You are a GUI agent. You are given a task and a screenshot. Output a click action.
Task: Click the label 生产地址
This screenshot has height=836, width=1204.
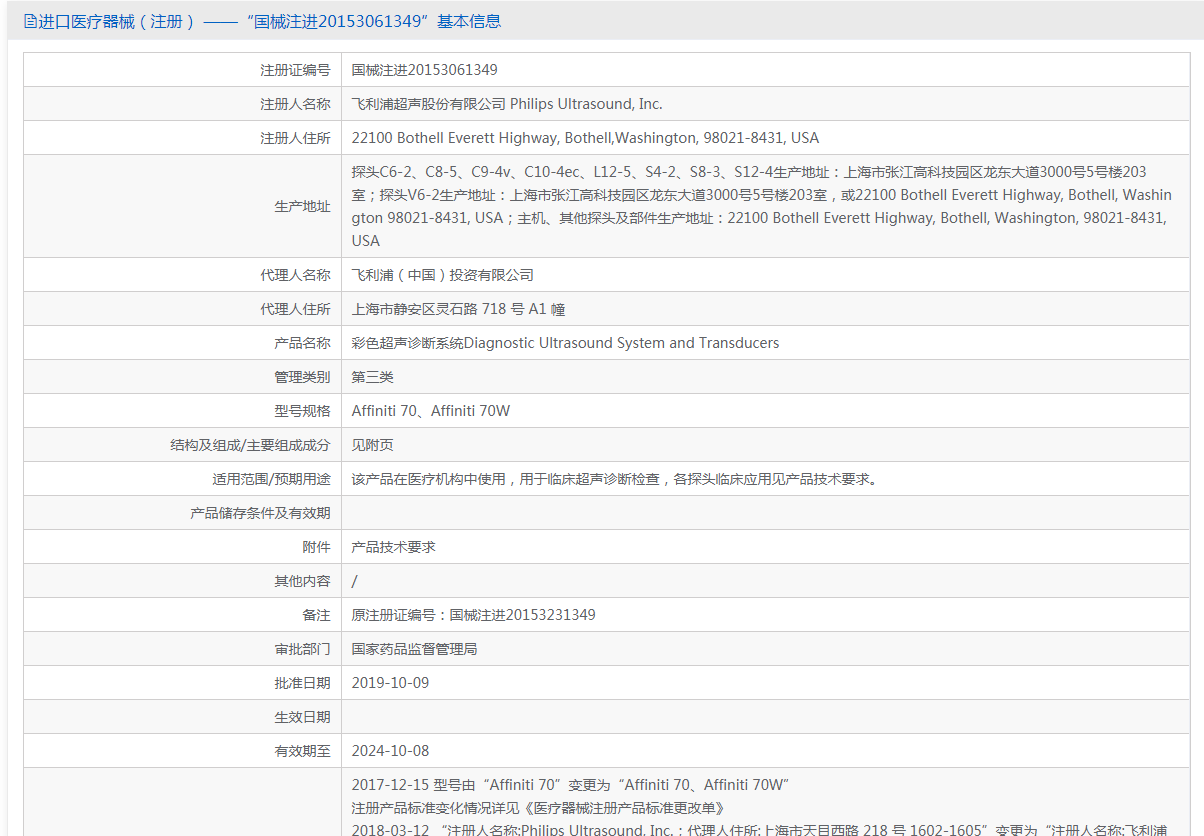[x=302, y=206]
